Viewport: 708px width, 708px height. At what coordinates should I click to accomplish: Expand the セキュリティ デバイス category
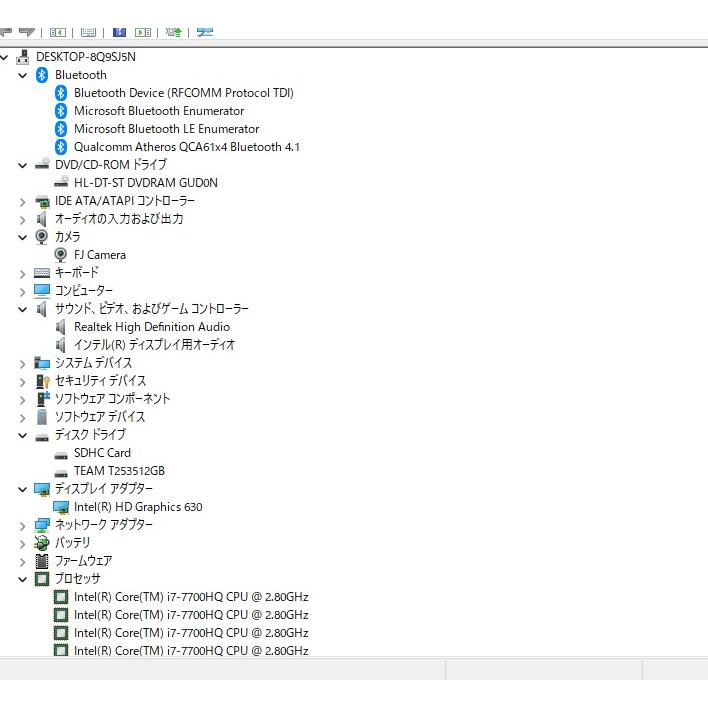23,382
